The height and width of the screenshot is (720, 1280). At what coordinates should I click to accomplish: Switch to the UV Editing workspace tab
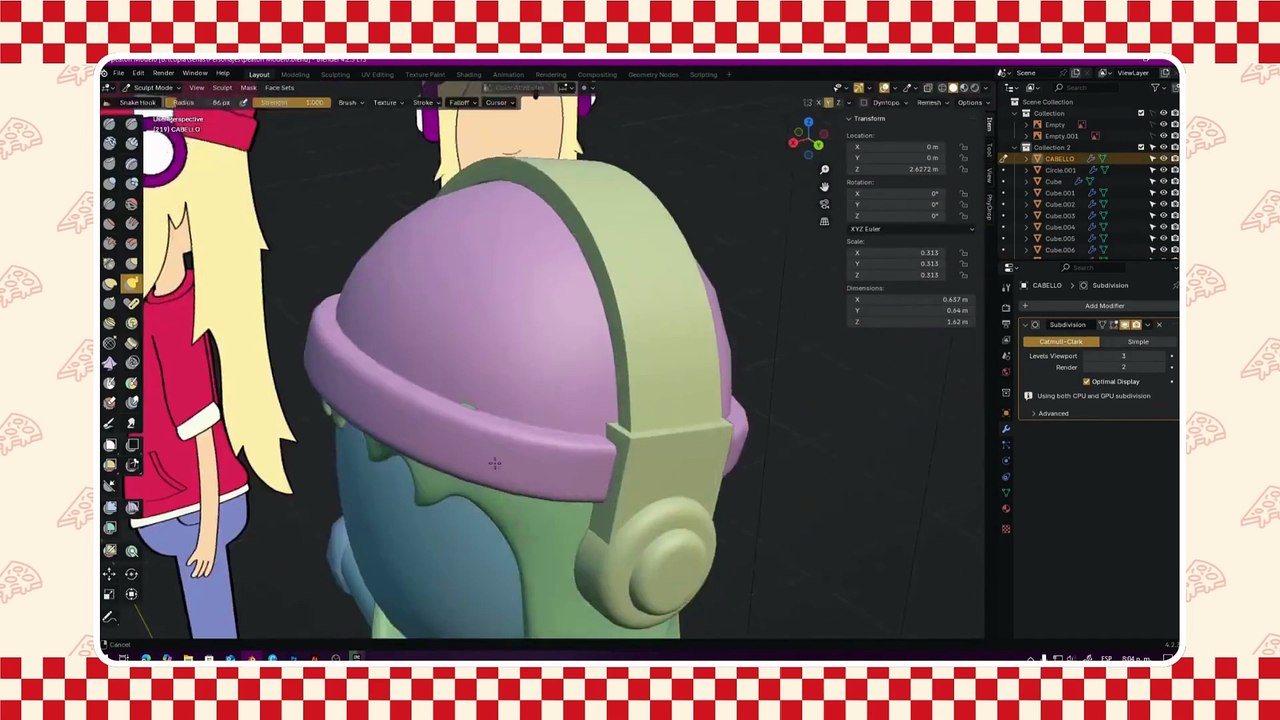click(x=377, y=75)
